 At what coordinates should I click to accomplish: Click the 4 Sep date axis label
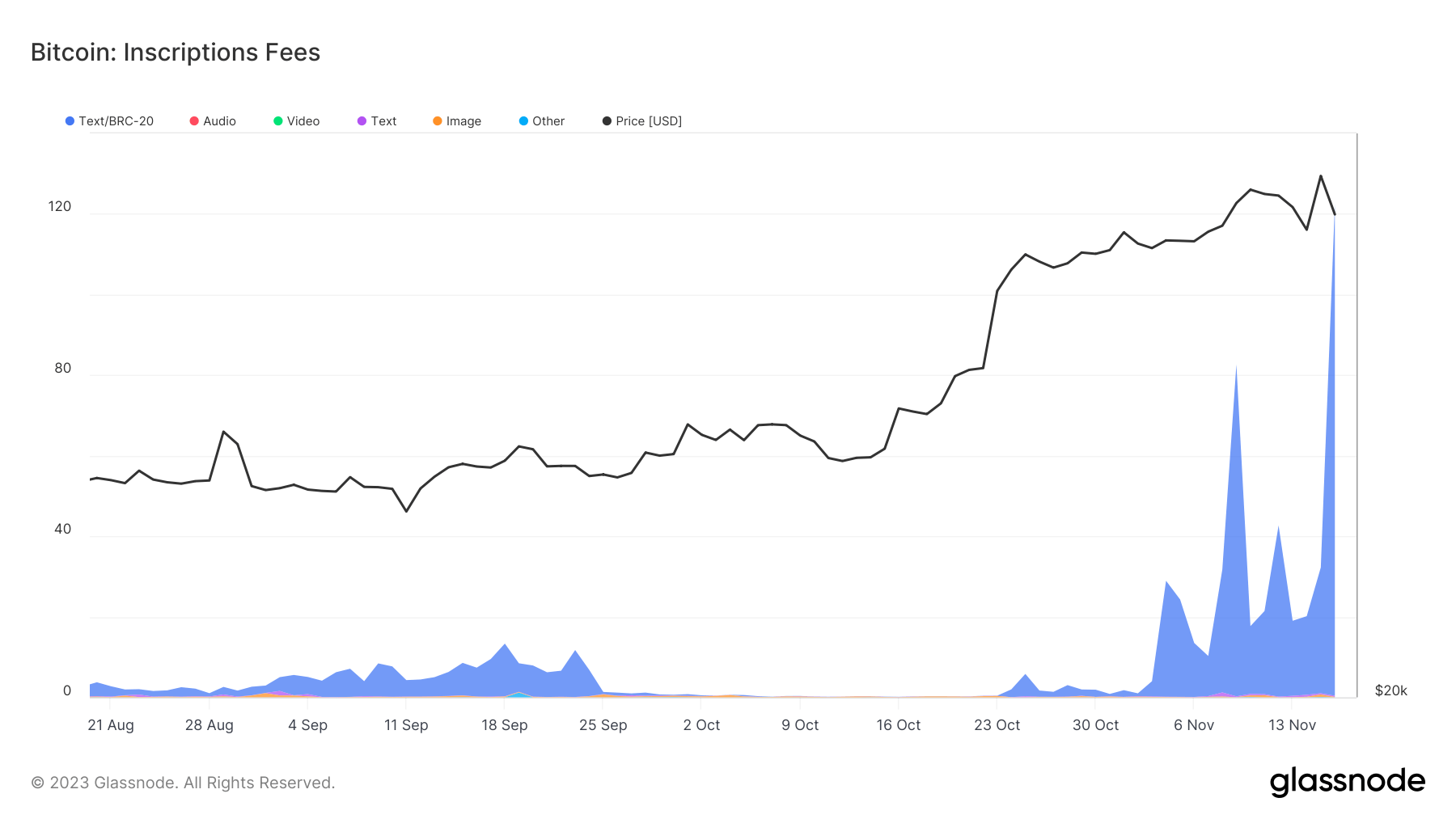(x=308, y=725)
